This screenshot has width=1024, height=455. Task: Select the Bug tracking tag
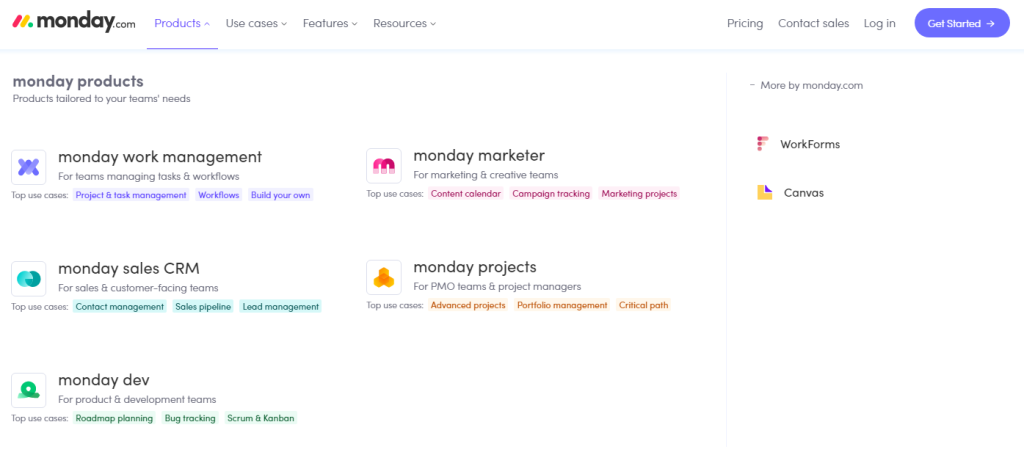190,418
